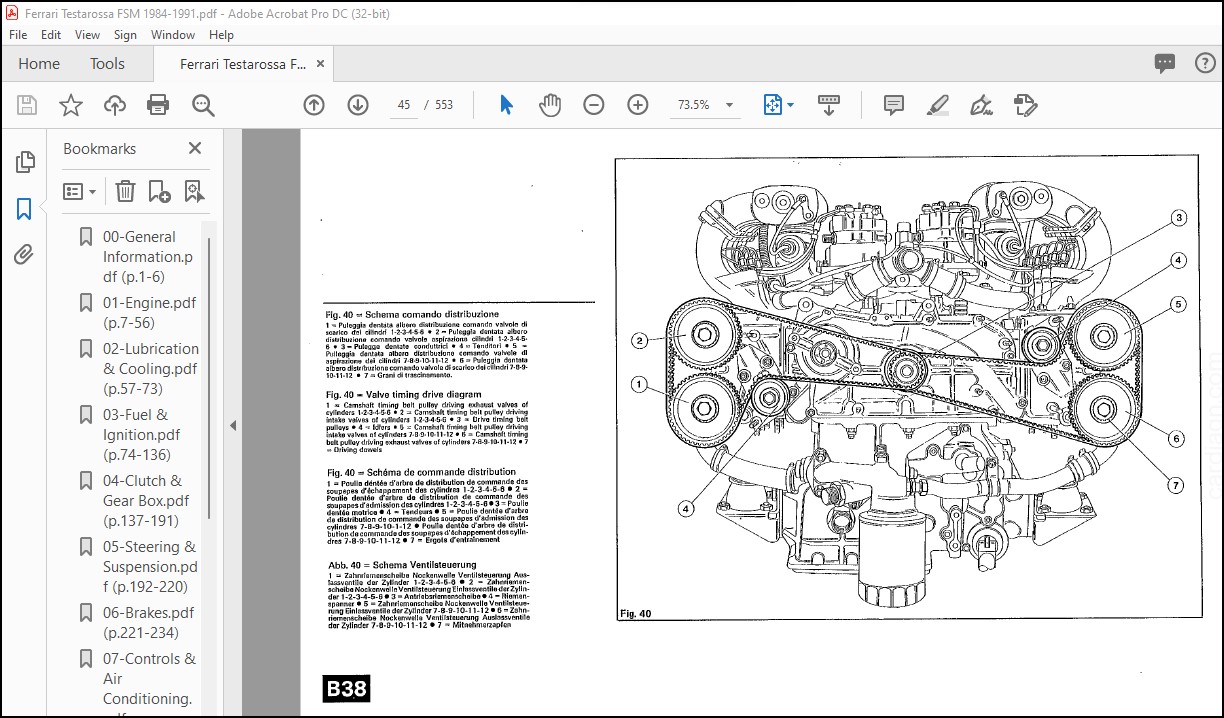1224x718 pixels.
Task: Collapse the navigation pane with the arrow
Action: 232,425
